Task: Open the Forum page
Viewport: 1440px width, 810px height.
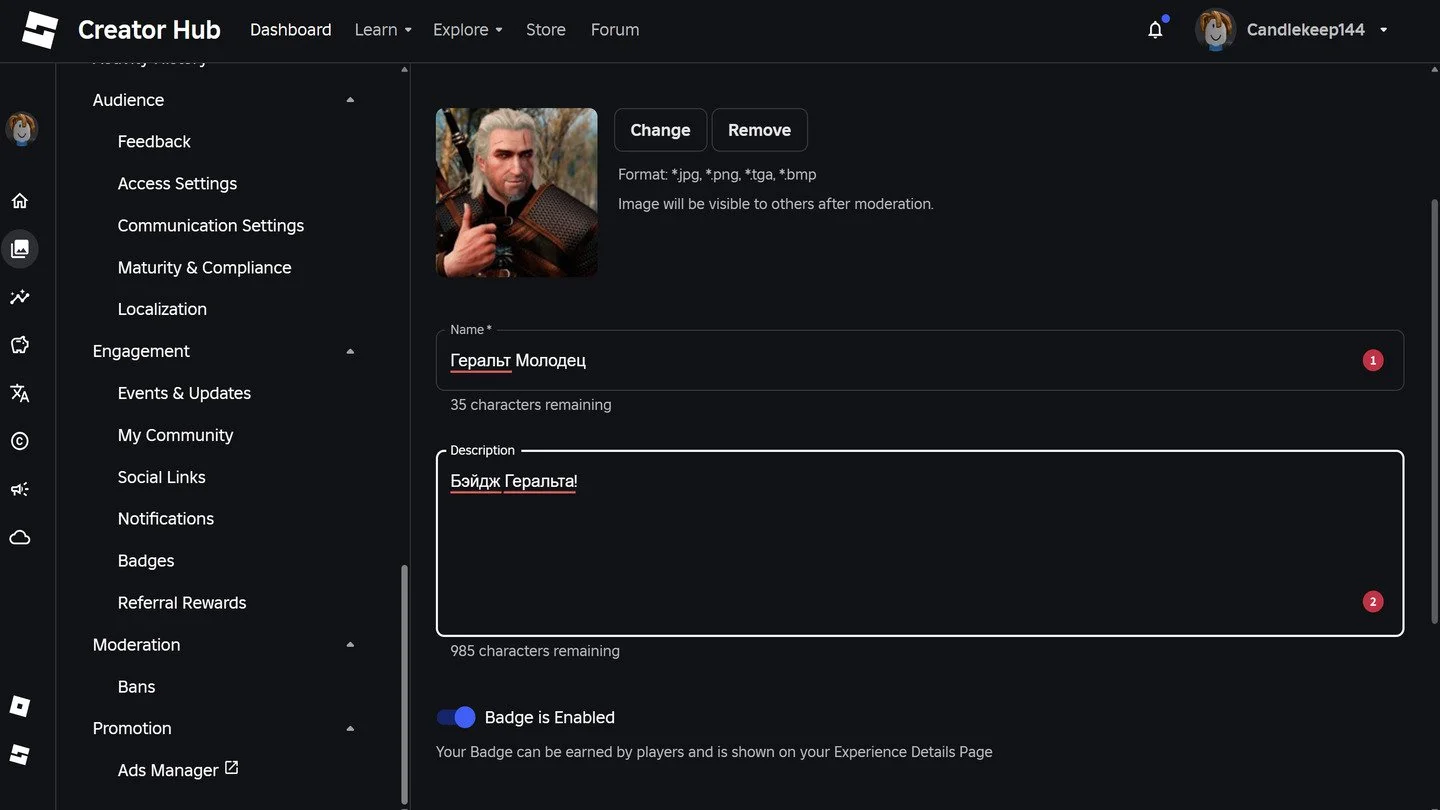Action: pos(615,30)
